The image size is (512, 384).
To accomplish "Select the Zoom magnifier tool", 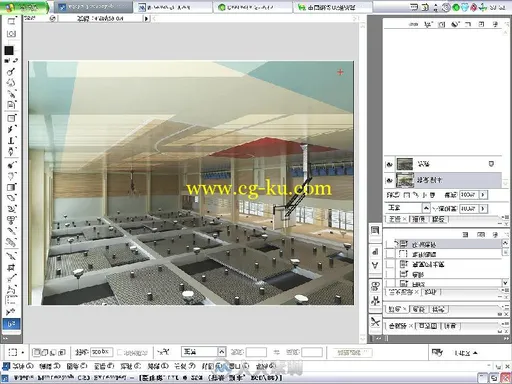I will point(11,71).
